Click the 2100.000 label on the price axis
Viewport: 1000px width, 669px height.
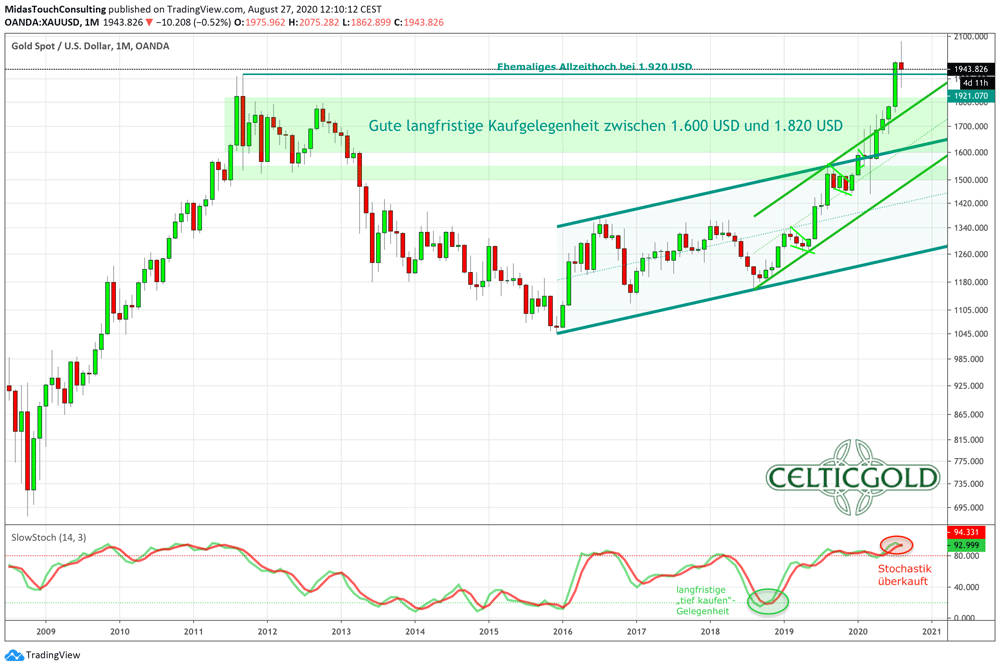coord(970,36)
